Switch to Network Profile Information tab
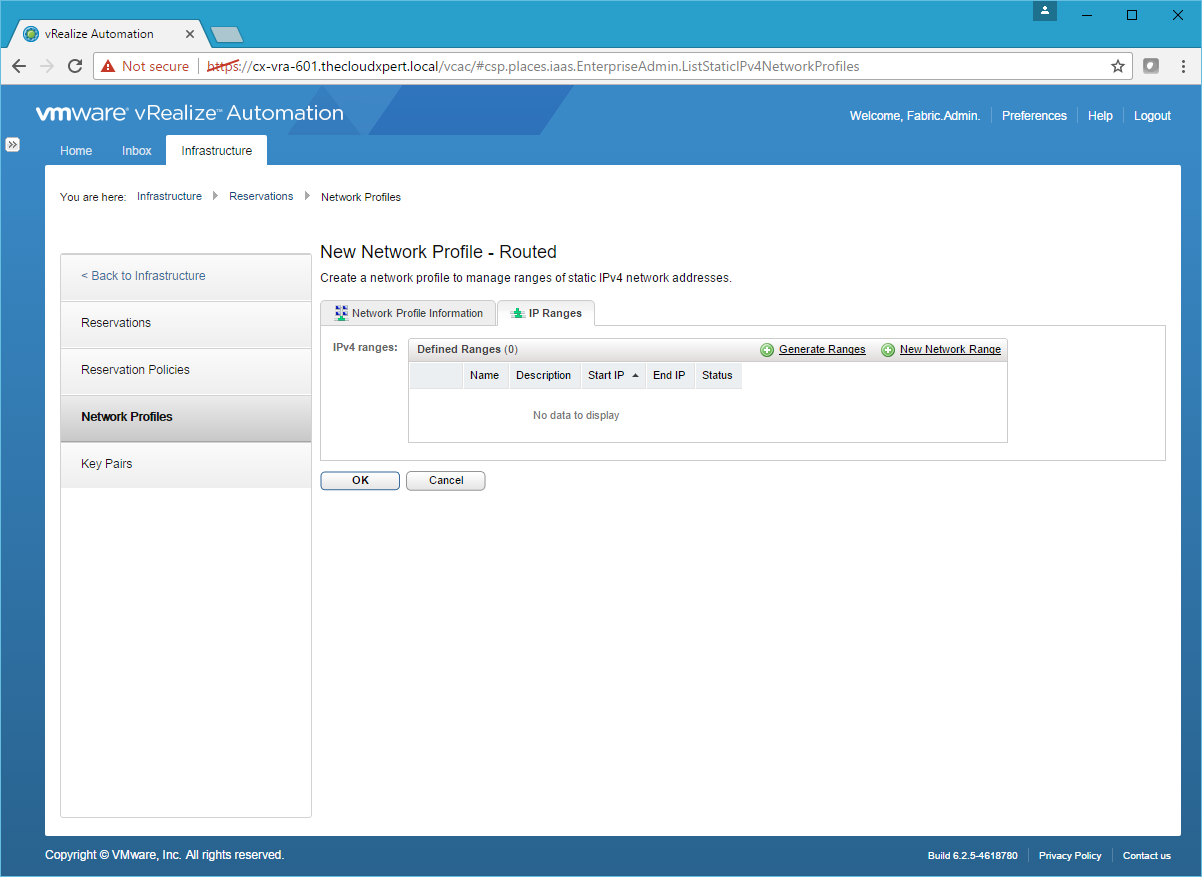Image resolution: width=1202 pixels, height=877 pixels. click(x=408, y=313)
